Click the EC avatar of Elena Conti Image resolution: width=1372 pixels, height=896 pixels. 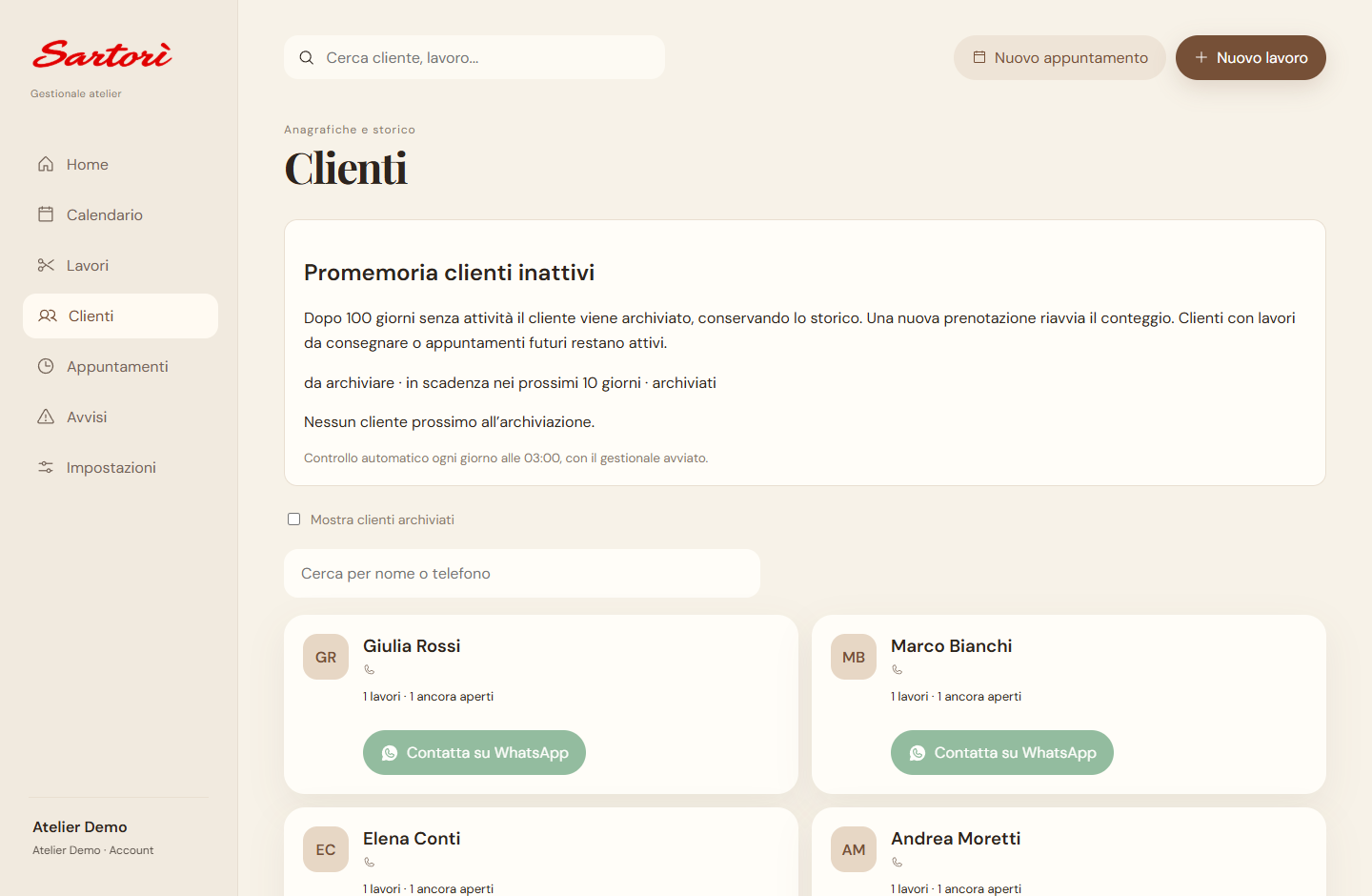coord(326,849)
